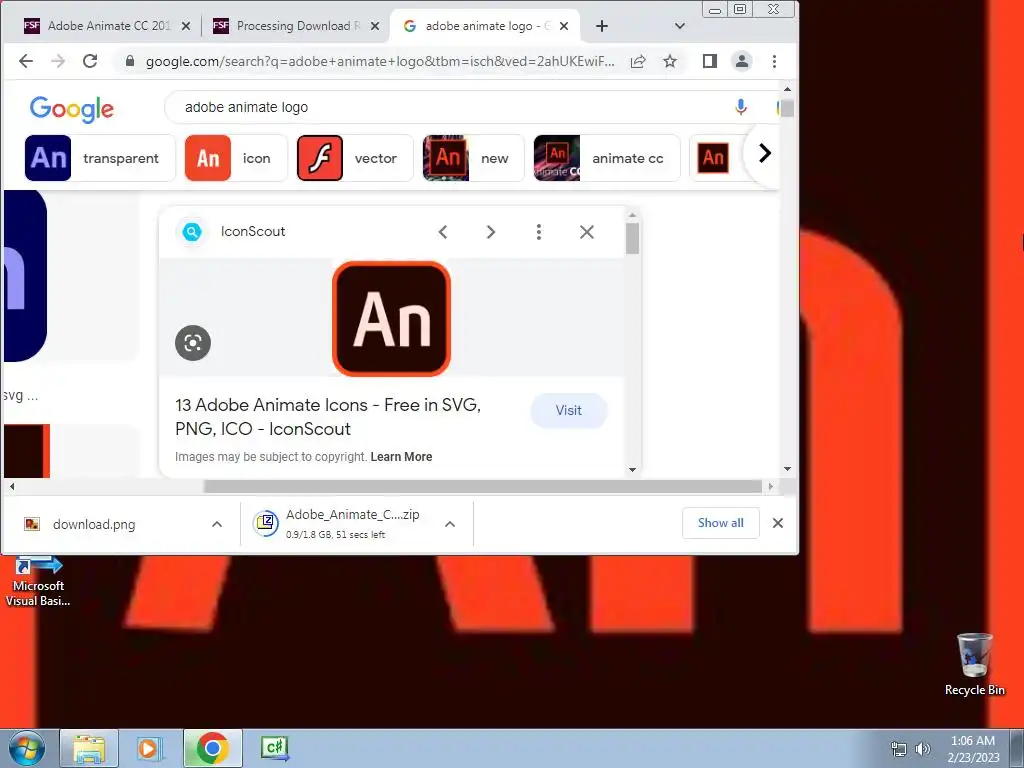1024x768 pixels.
Task: Open preview panel three-dot options
Action: 539,232
